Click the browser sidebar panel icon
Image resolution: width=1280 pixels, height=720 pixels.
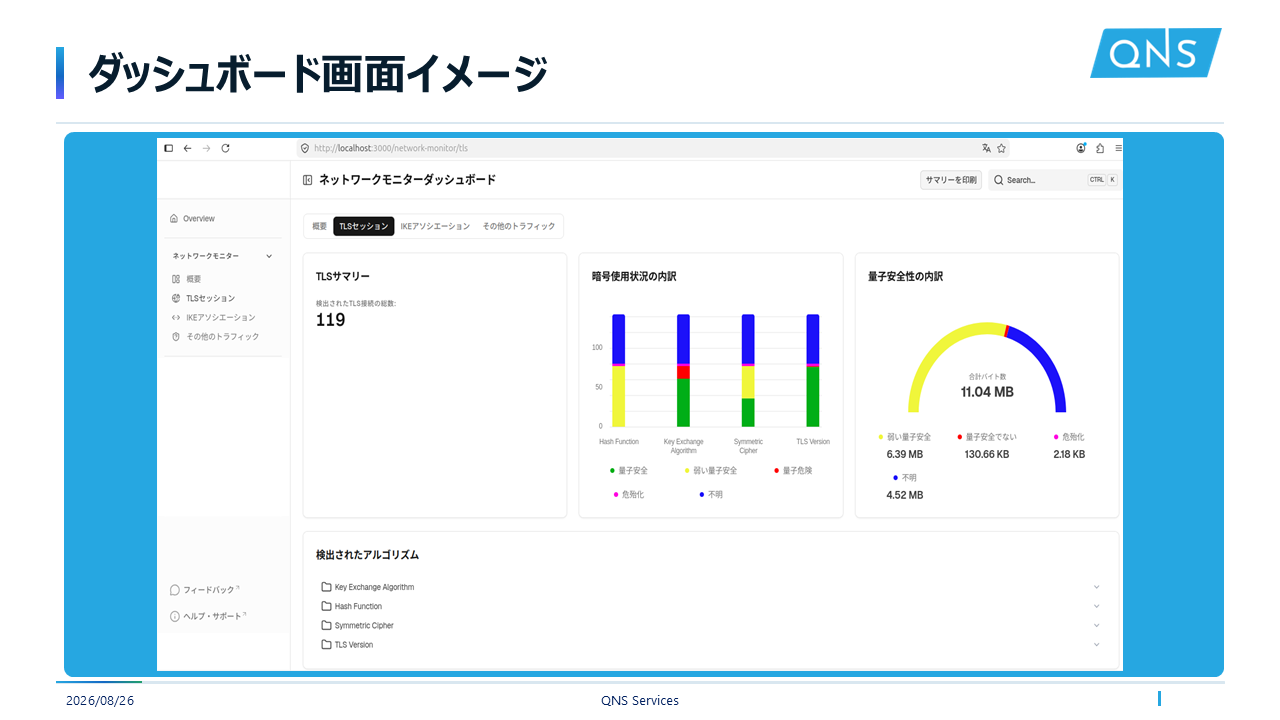tap(169, 148)
